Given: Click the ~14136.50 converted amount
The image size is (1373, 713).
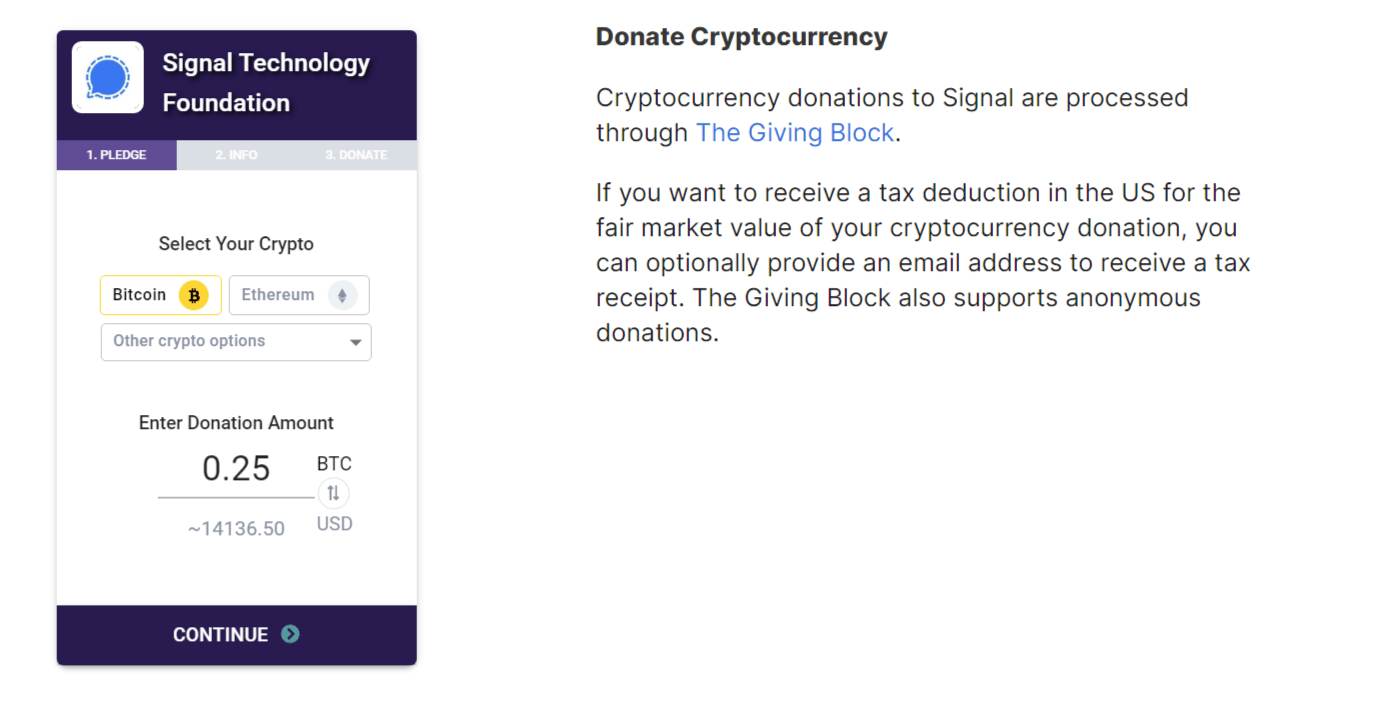Looking at the screenshot, I should click(236, 529).
